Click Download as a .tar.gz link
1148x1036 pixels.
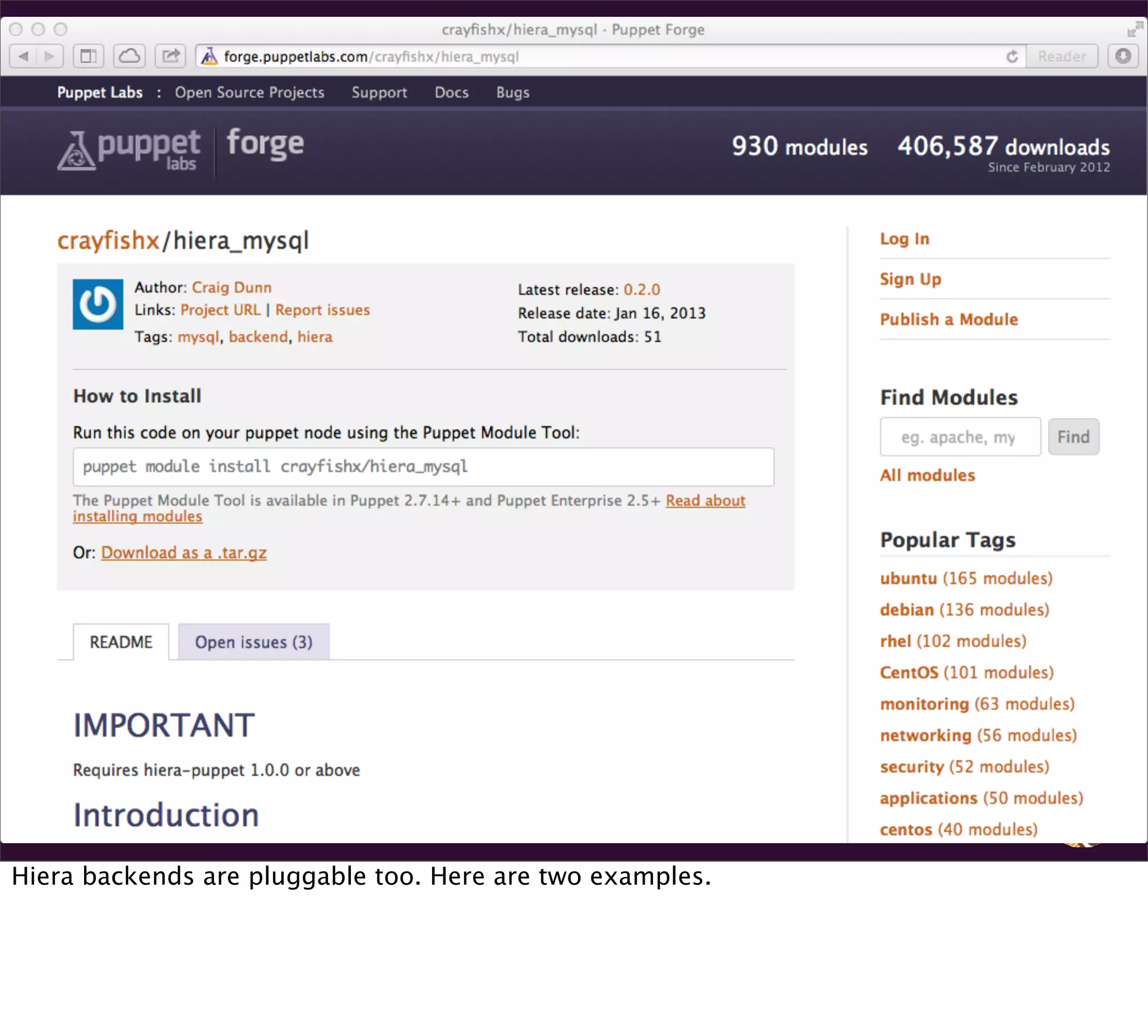[x=184, y=552]
